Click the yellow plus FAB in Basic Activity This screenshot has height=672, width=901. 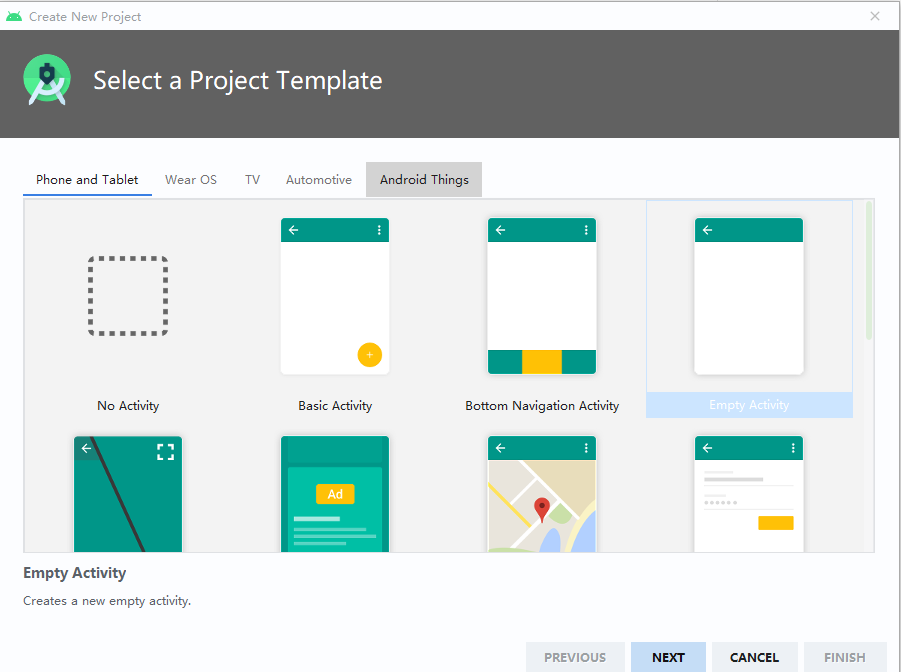tap(369, 355)
